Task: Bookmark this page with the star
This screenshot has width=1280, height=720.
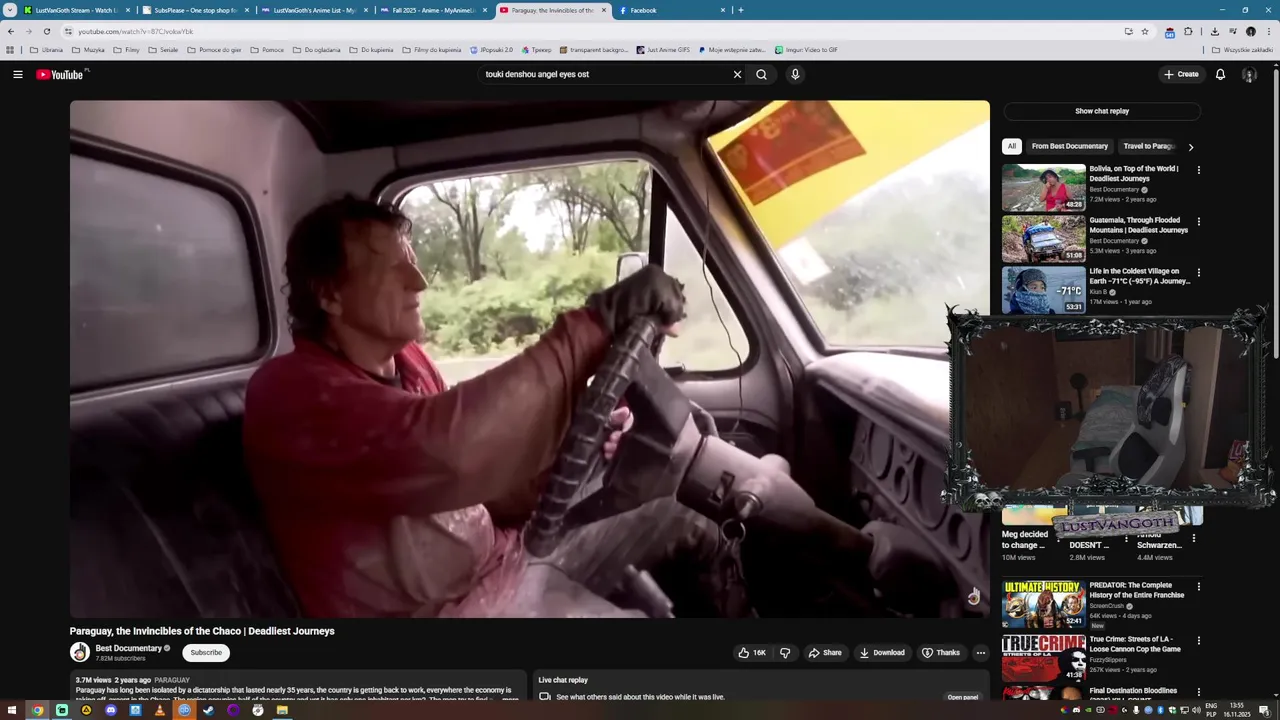Action: click(x=1145, y=31)
